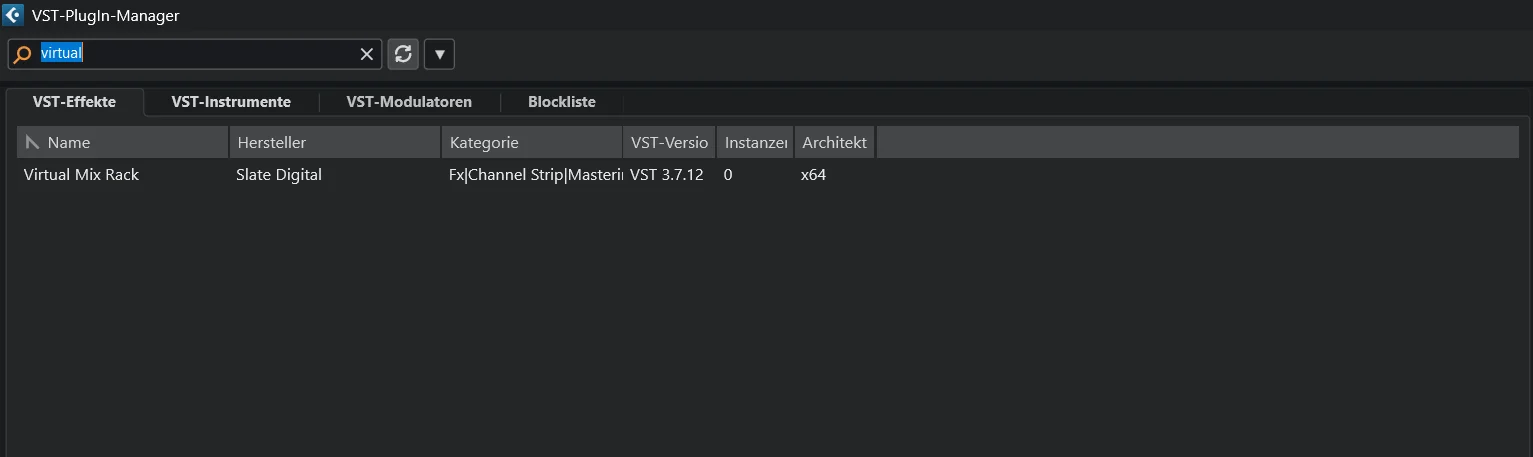Sort by the Name column header

(123, 142)
